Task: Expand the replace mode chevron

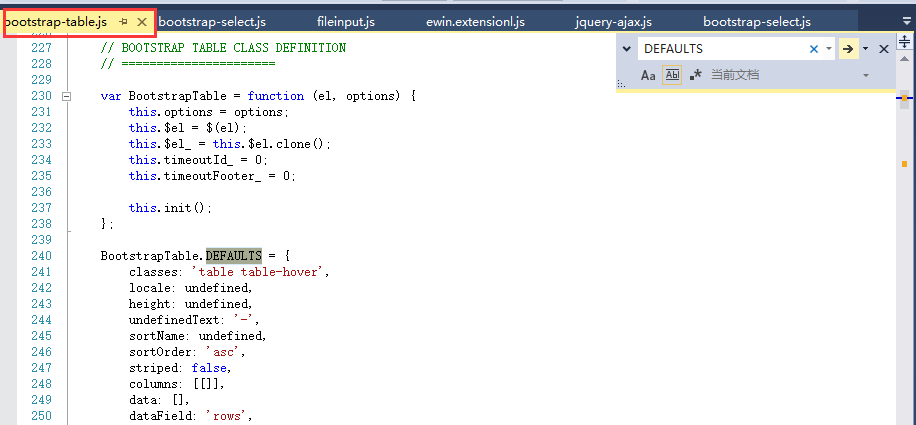Action: pos(627,49)
